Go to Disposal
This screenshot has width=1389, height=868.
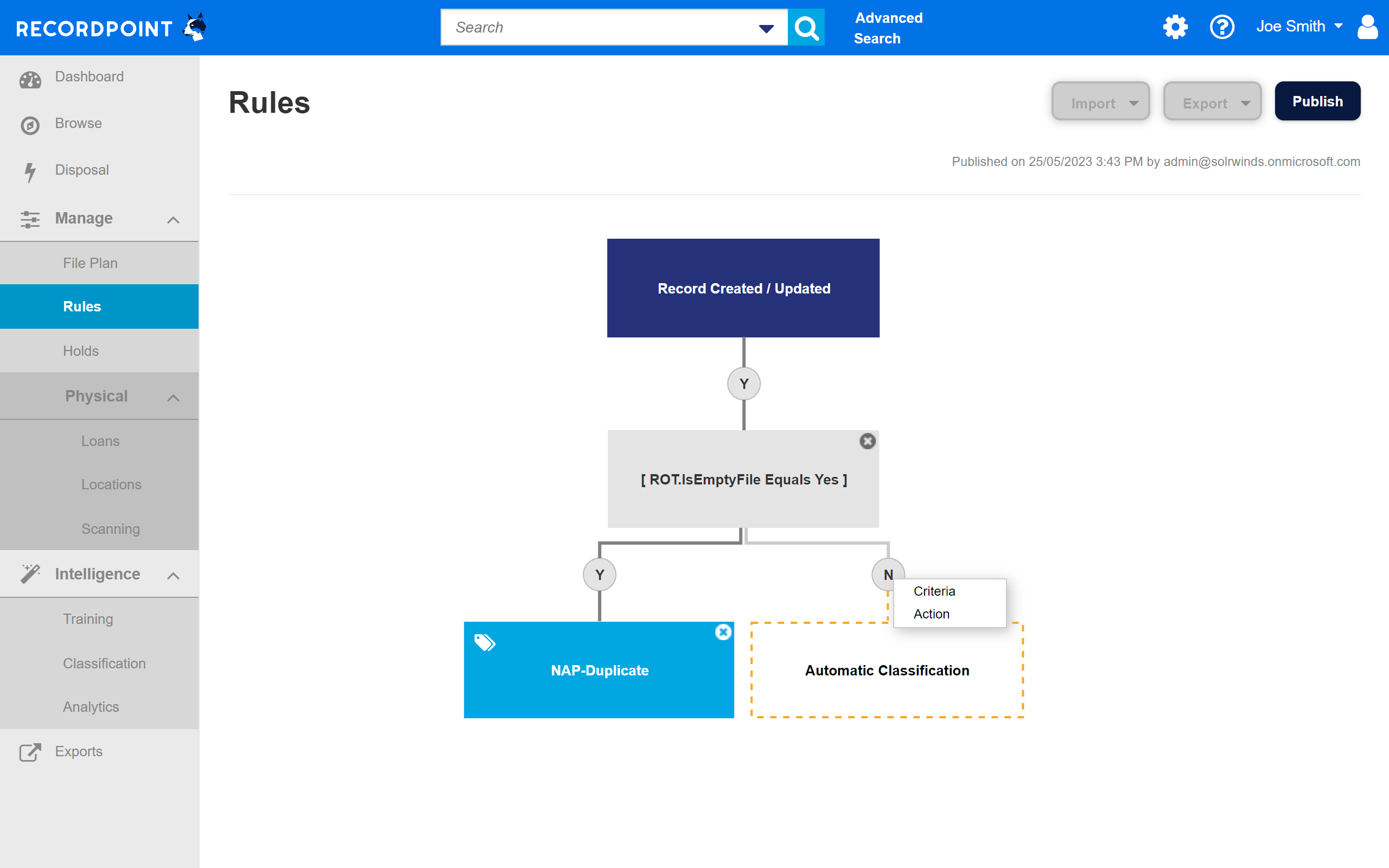click(81, 170)
